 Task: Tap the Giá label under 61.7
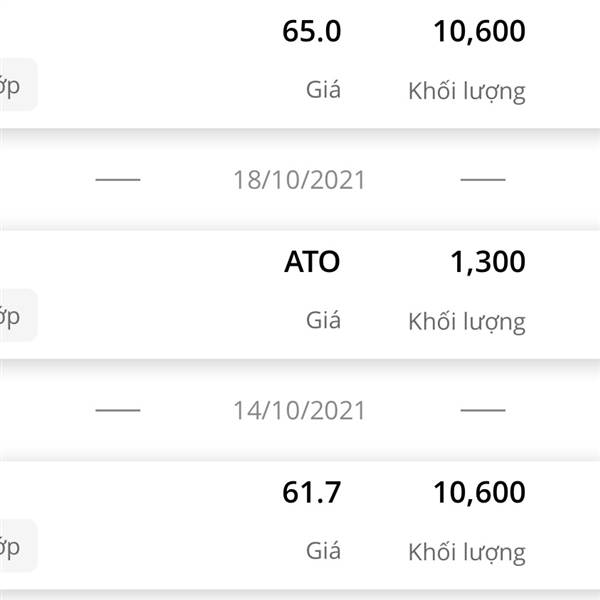point(323,551)
